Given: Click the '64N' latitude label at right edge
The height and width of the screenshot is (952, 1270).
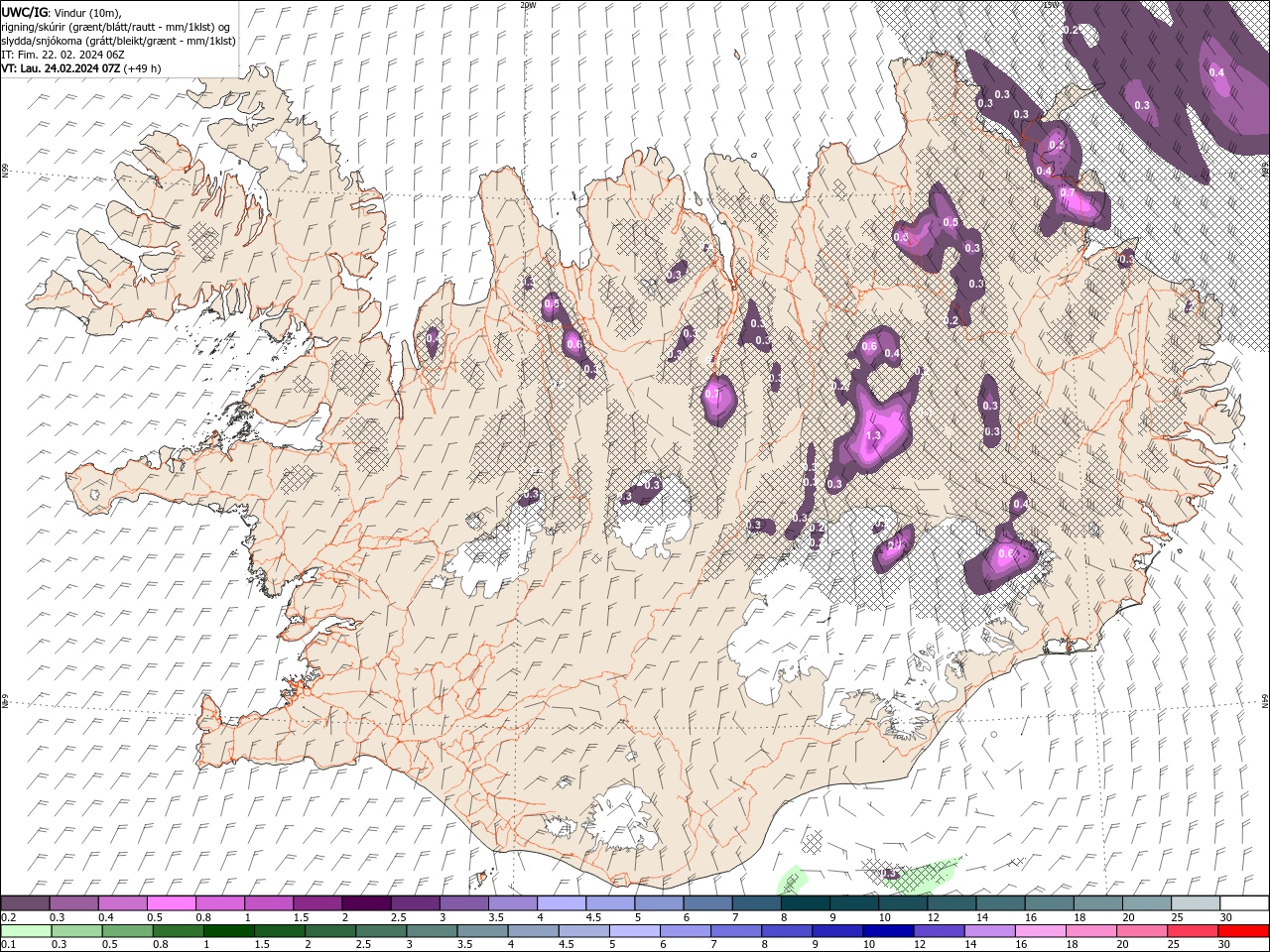Looking at the screenshot, I should pyautogui.click(x=1265, y=700).
